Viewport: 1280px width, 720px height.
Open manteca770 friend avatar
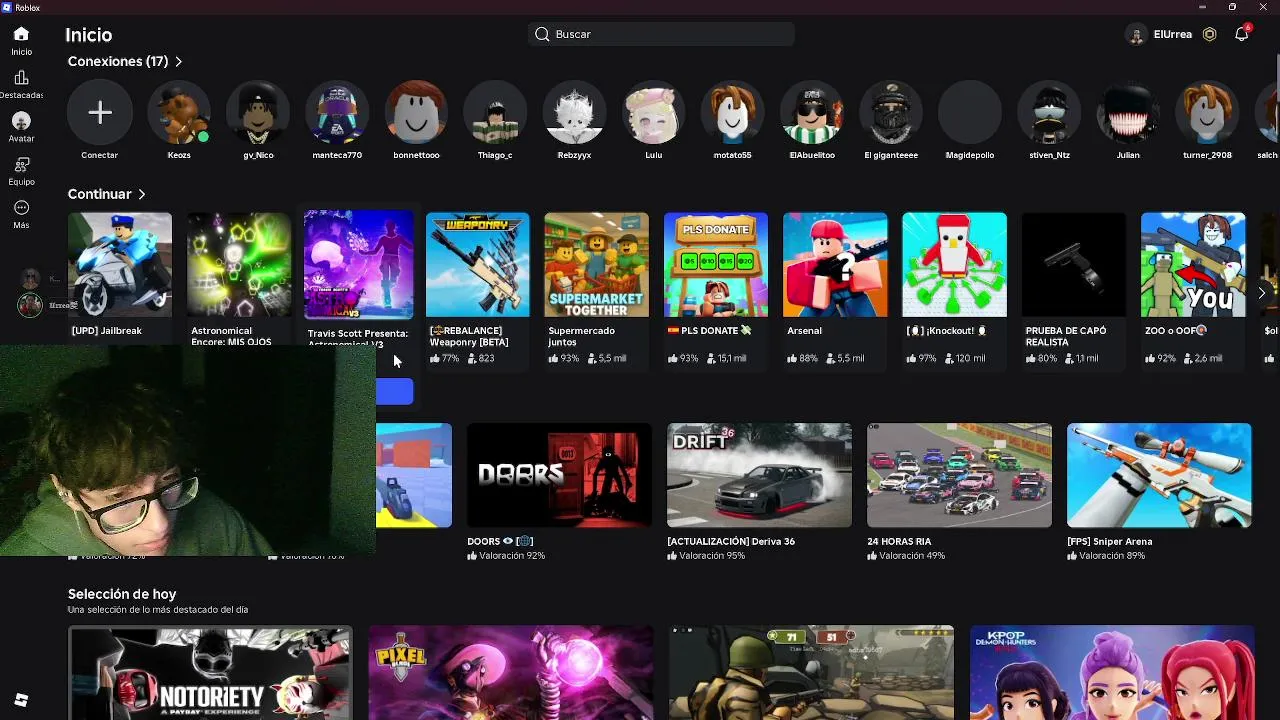(x=337, y=113)
